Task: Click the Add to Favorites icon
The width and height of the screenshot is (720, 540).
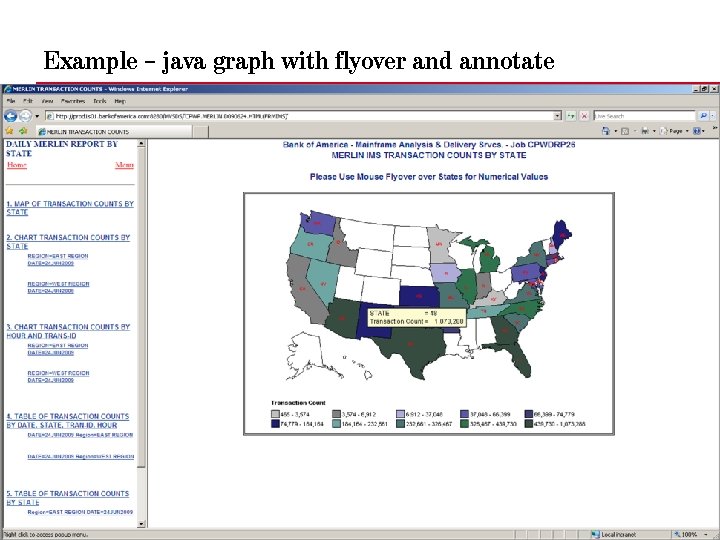Action: point(23,131)
